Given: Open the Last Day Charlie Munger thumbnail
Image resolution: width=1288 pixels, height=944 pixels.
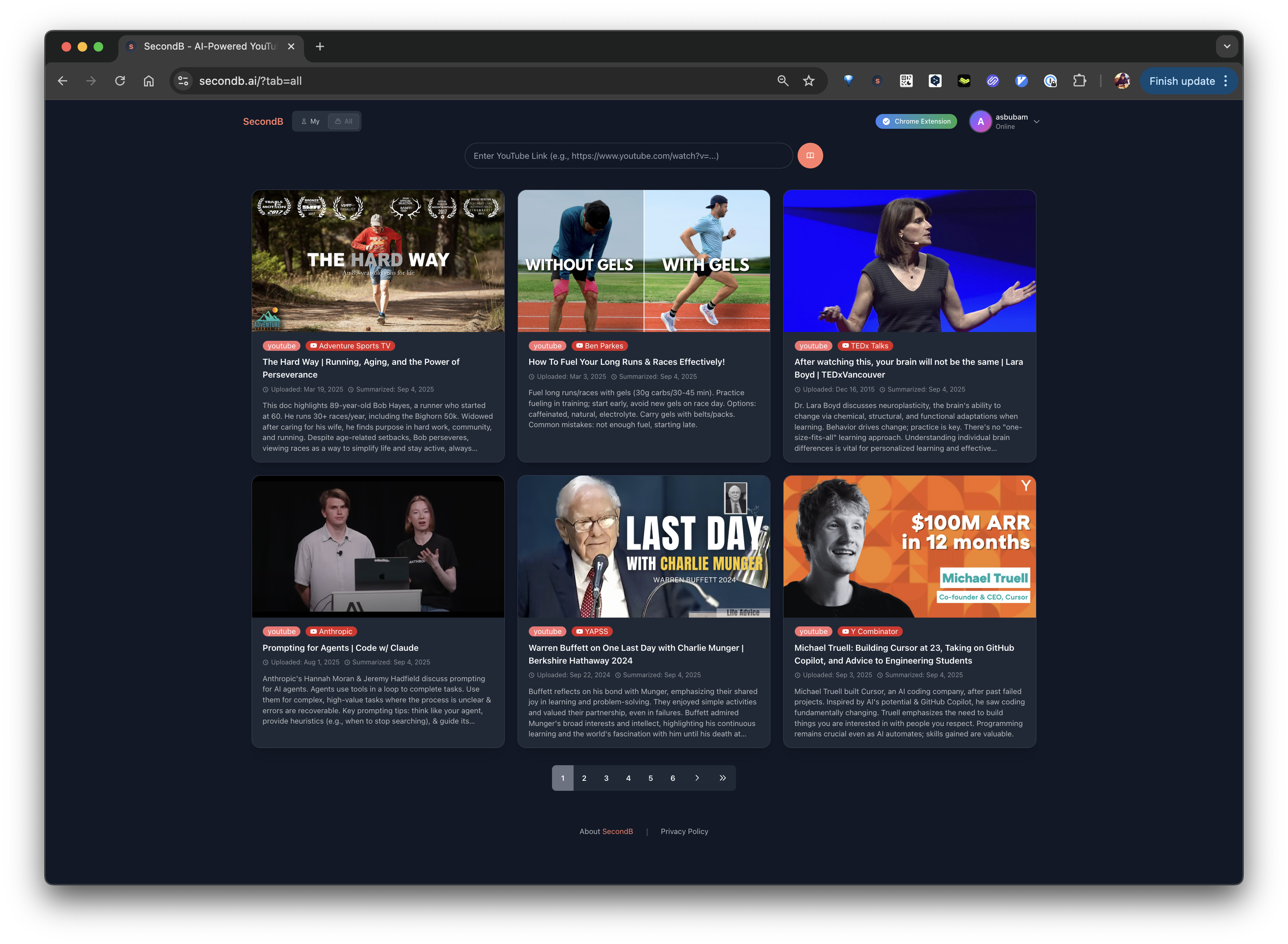Looking at the screenshot, I should coord(644,546).
